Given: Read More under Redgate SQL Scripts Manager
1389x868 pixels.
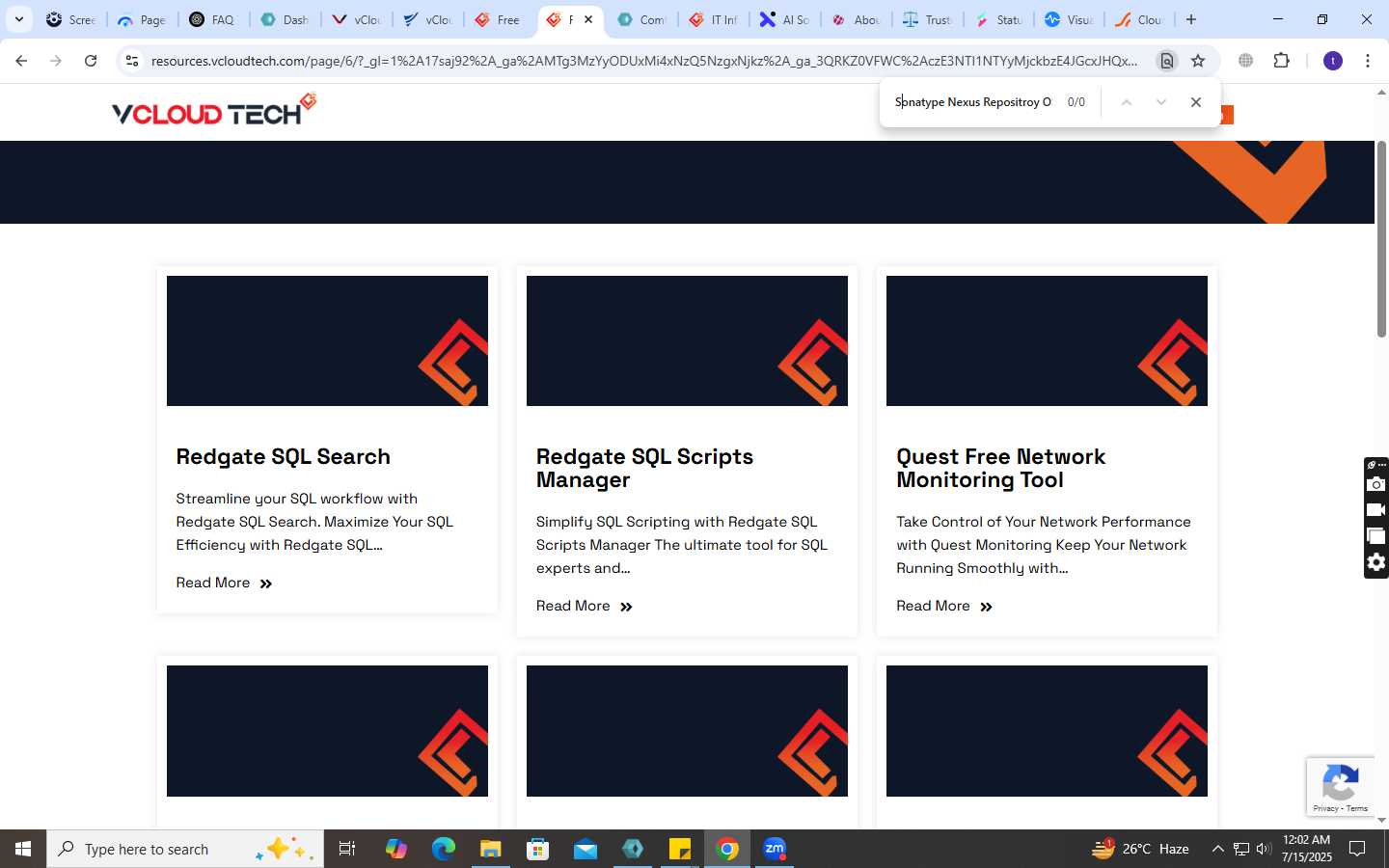Looking at the screenshot, I should (584, 607).
